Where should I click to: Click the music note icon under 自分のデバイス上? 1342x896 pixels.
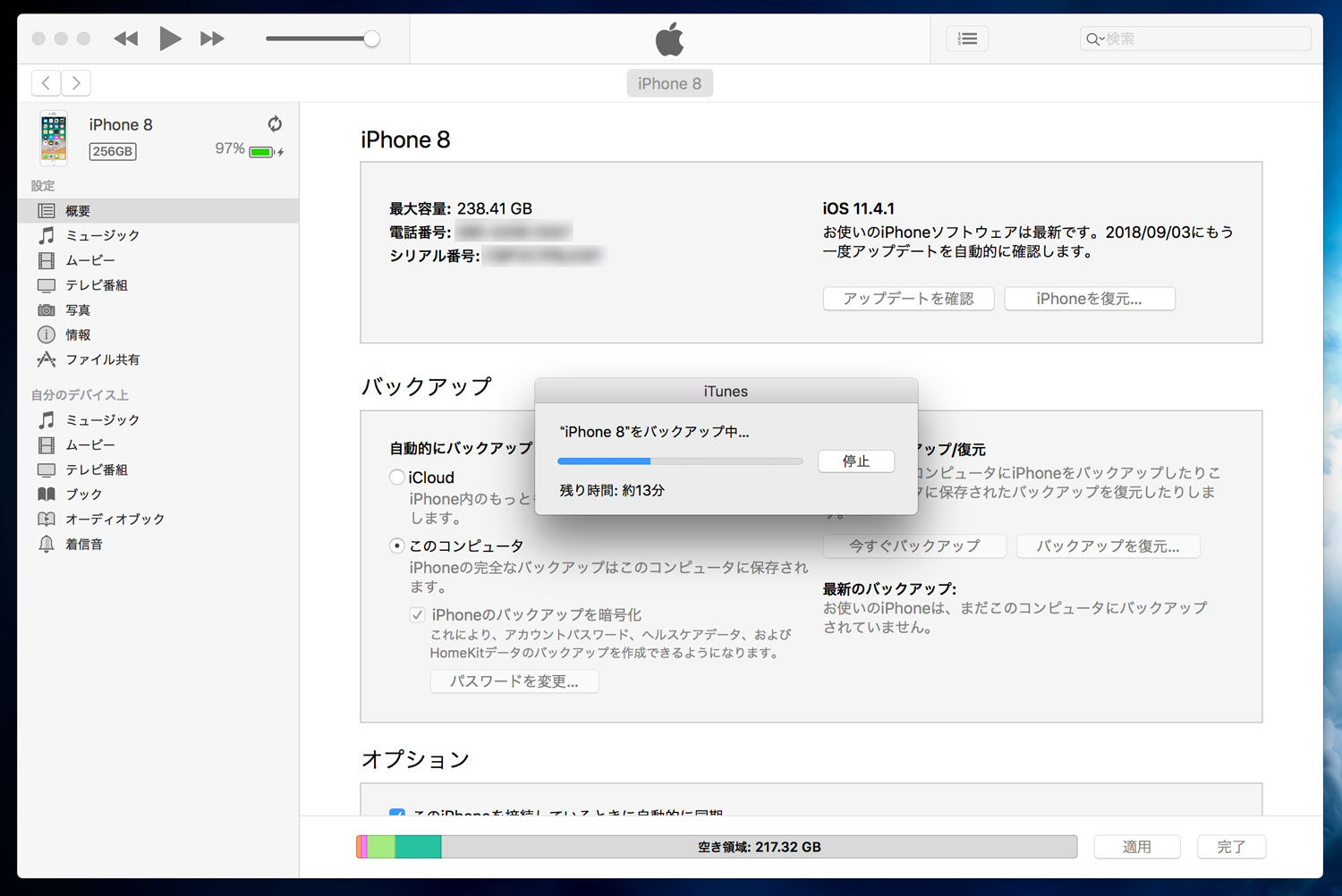(47, 419)
